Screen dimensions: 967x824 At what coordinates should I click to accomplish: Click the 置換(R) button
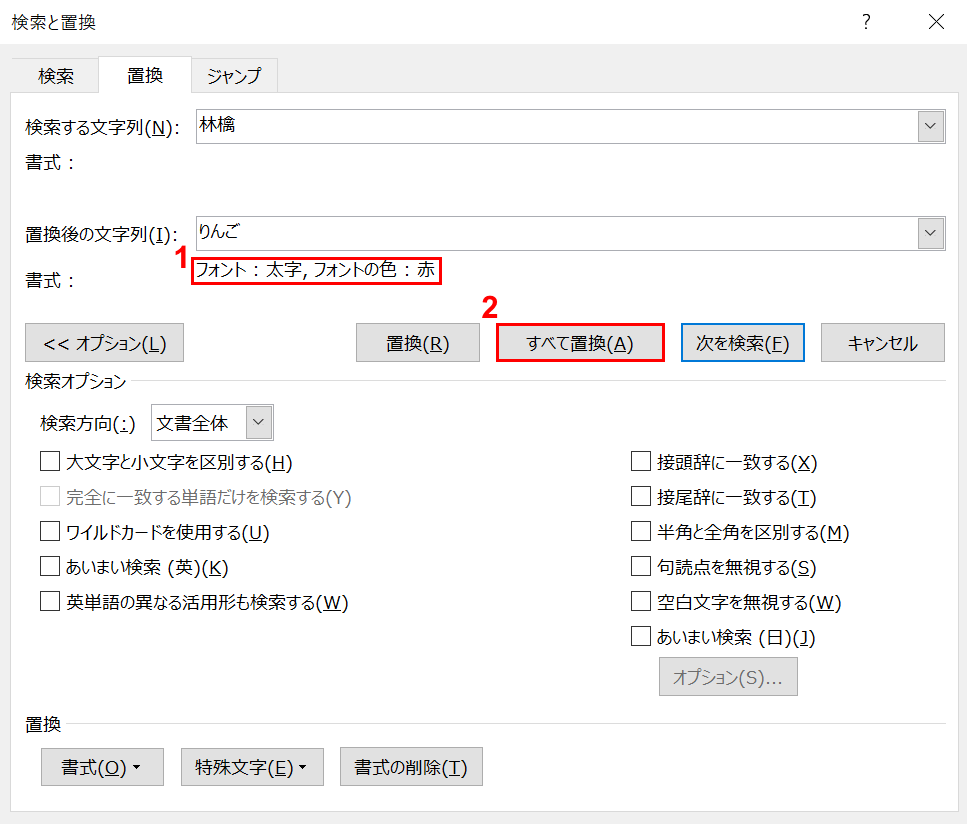click(418, 343)
